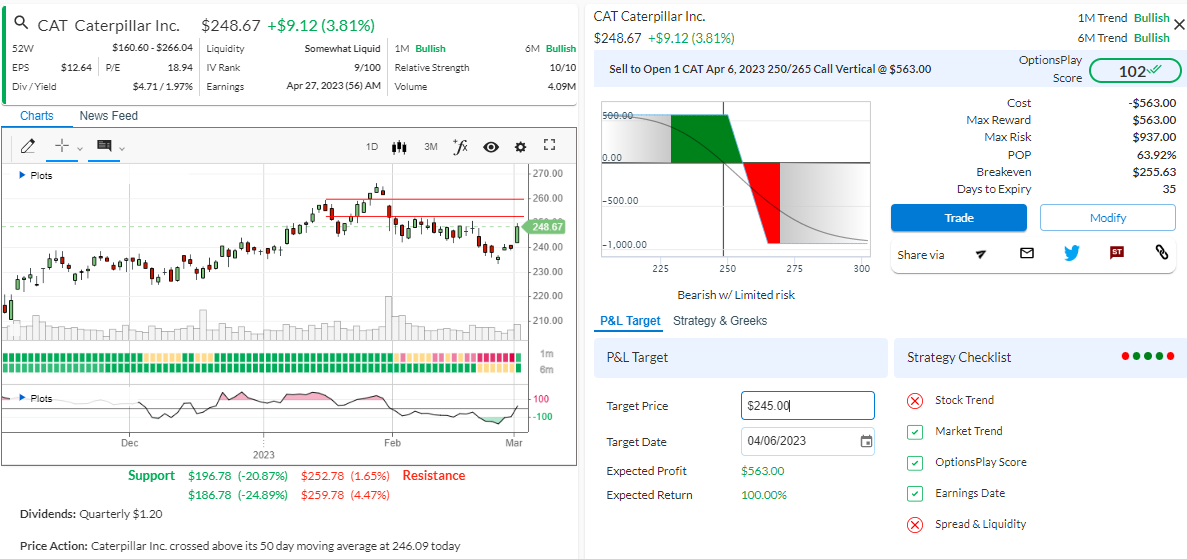Screen dimensions: 1187x559
Task: Click the Max Risk $937.00 value
Action: pyautogui.click(x=1154, y=137)
